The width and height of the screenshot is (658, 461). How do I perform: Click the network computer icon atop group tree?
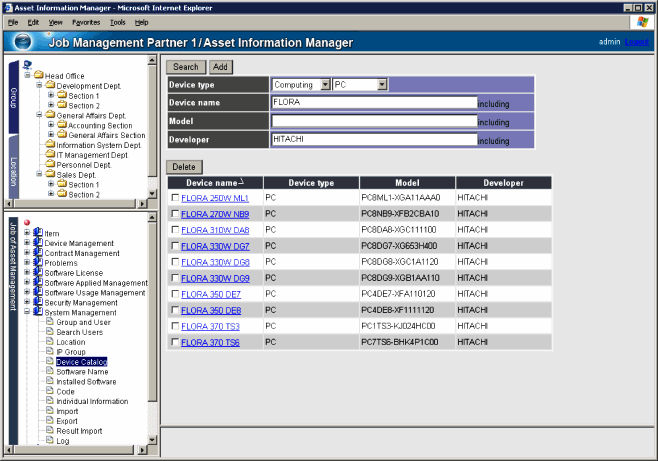point(27,65)
